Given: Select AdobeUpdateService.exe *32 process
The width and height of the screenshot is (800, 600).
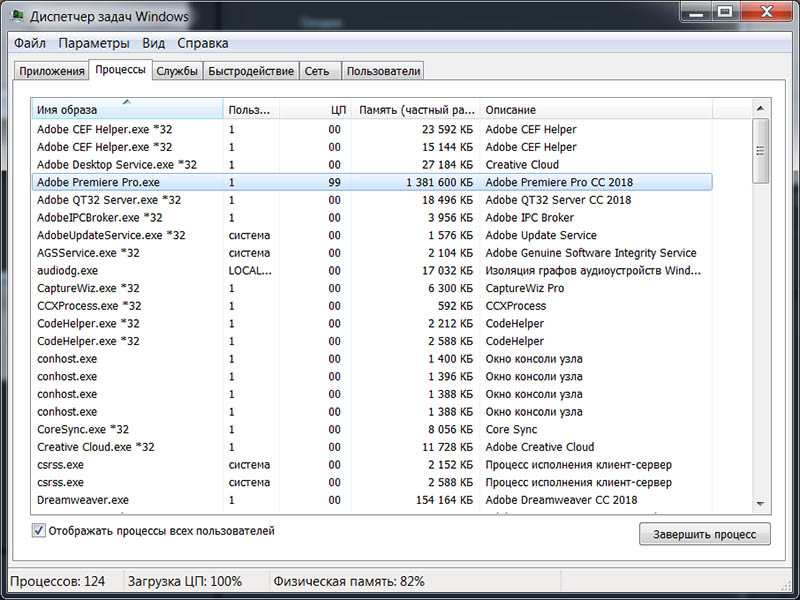Looking at the screenshot, I should click(372, 235).
